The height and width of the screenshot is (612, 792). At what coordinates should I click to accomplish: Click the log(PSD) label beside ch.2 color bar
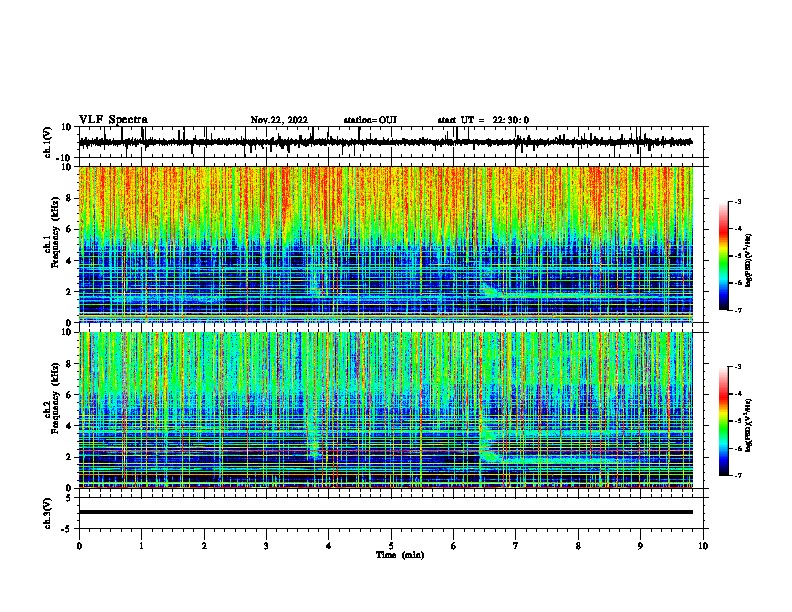749,425
